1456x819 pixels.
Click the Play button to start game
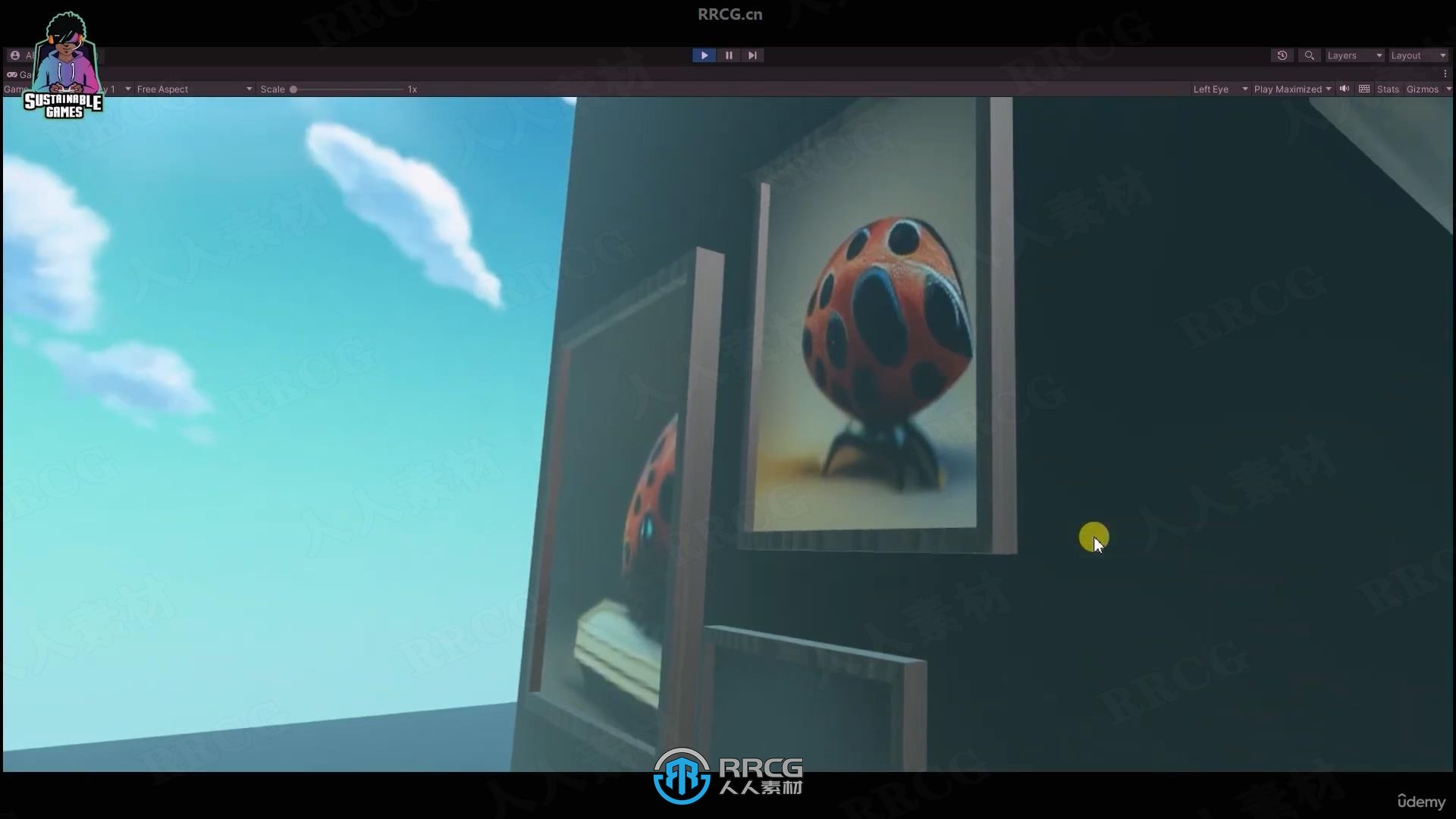pyautogui.click(x=704, y=55)
